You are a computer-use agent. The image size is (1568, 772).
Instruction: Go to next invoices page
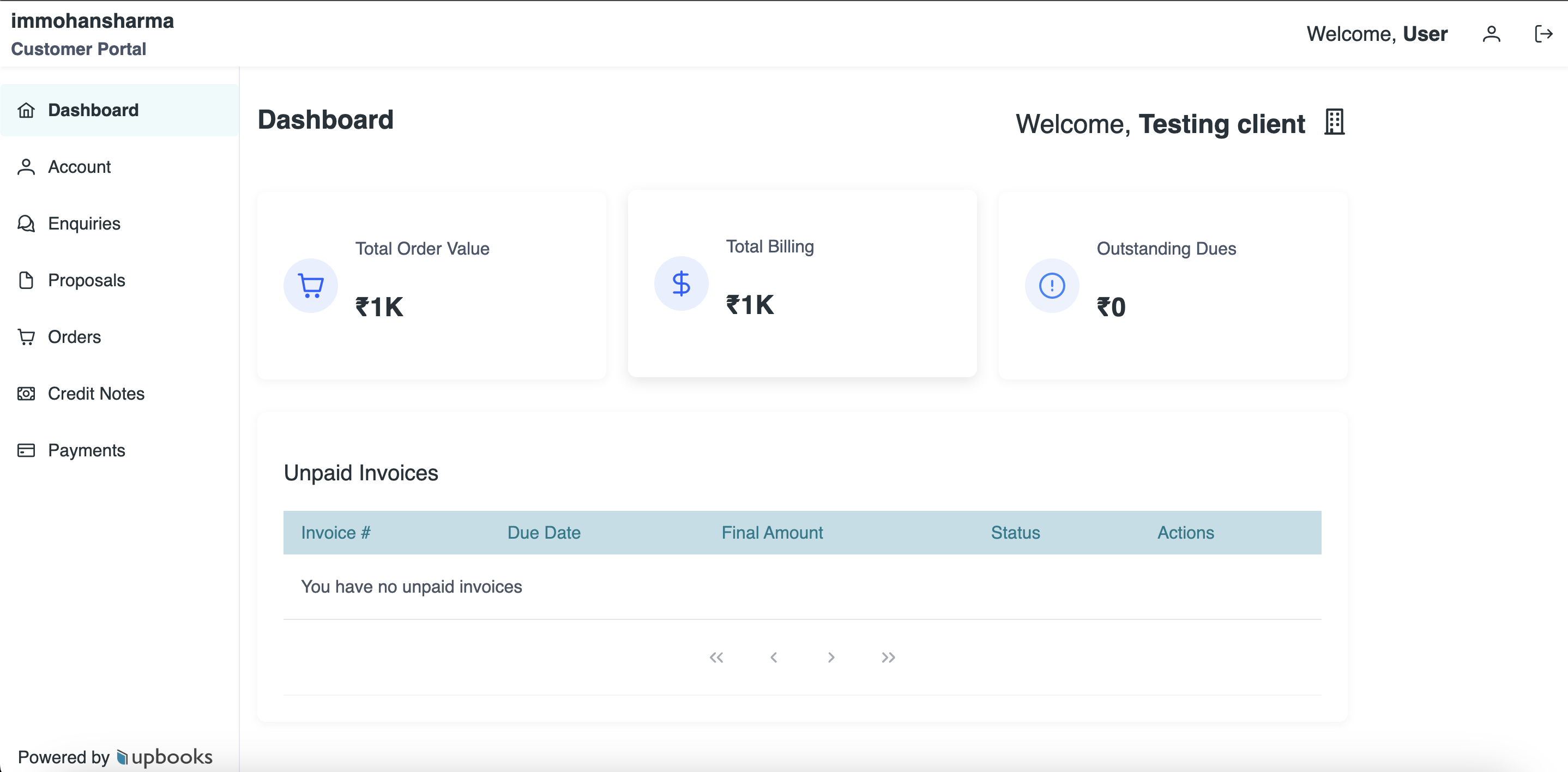pyautogui.click(x=831, y=657)
